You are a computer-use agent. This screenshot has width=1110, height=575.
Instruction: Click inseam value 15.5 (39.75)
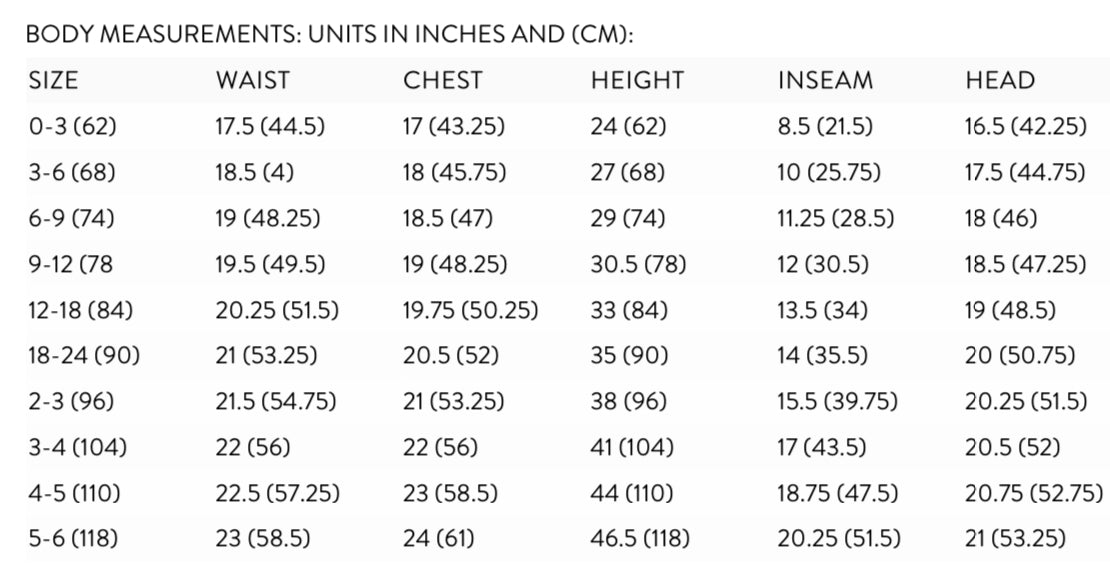(x=838, y=402)
